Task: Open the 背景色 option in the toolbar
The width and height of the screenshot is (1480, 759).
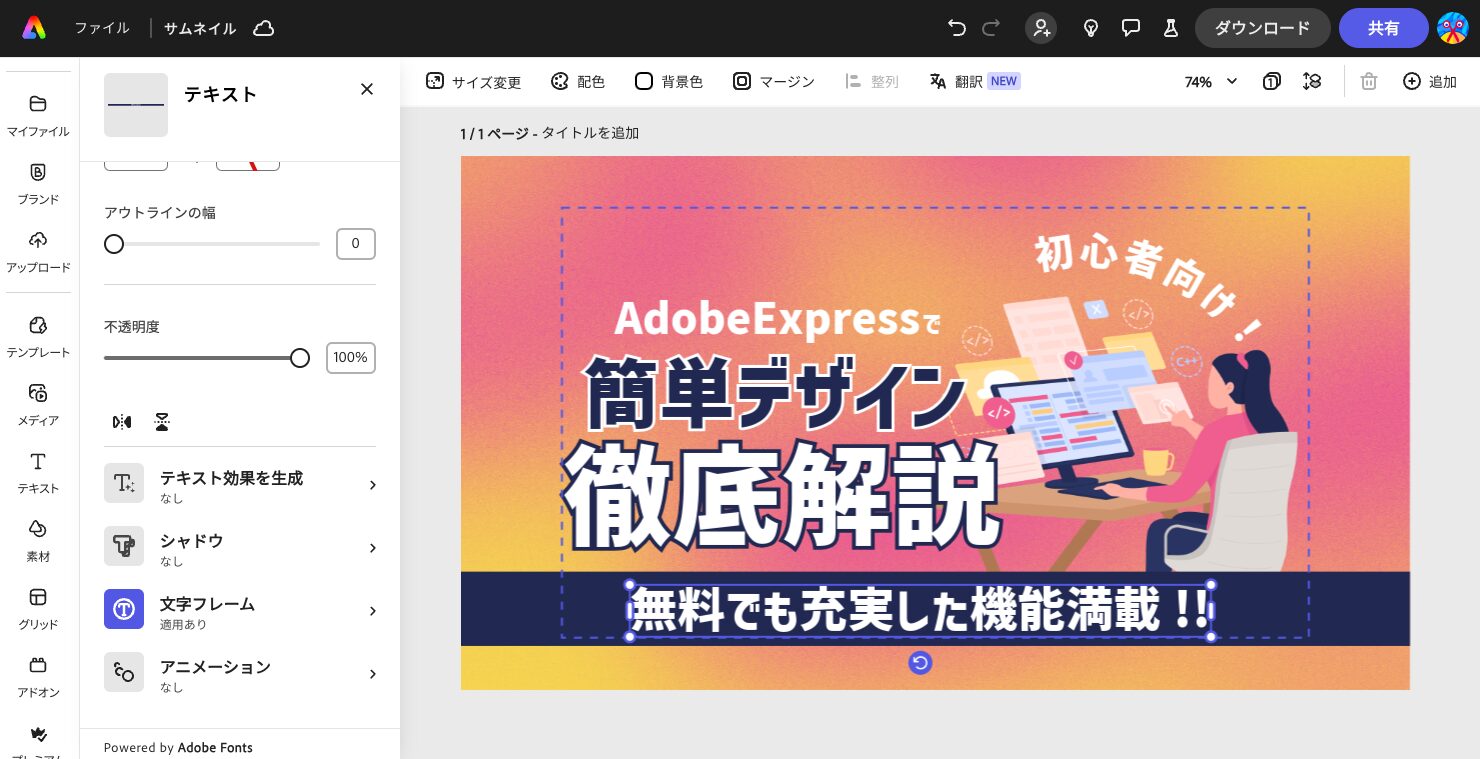Action: [668, 81]
